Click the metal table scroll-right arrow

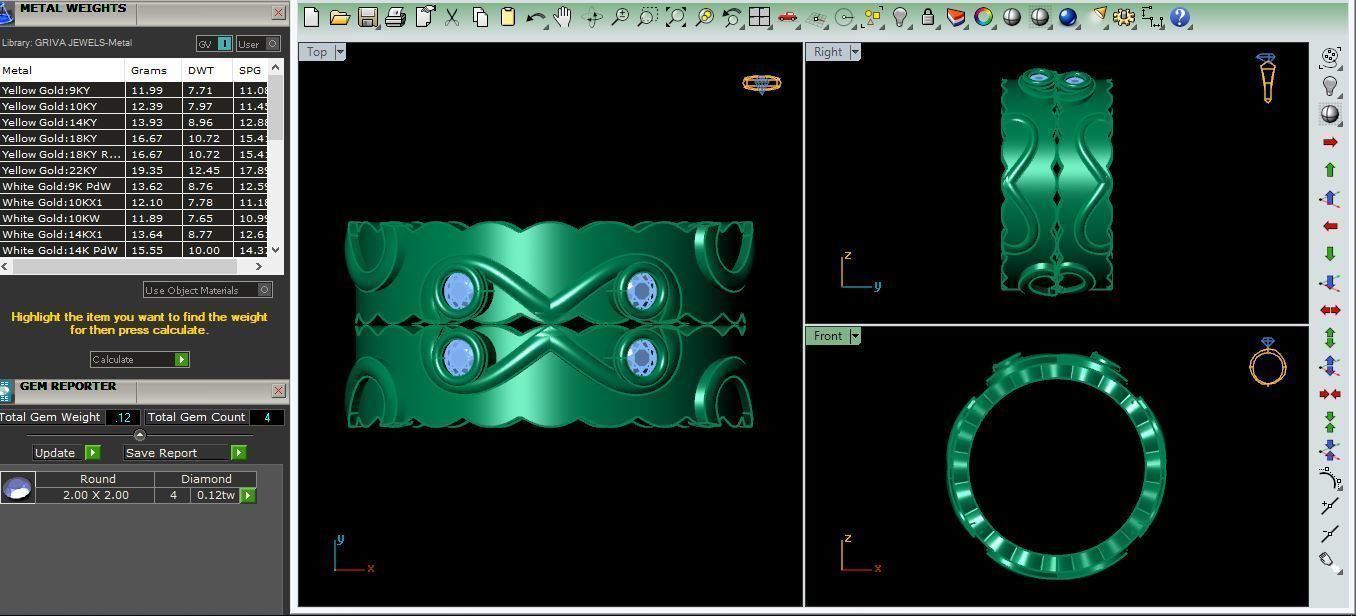[x=259, y=266]
